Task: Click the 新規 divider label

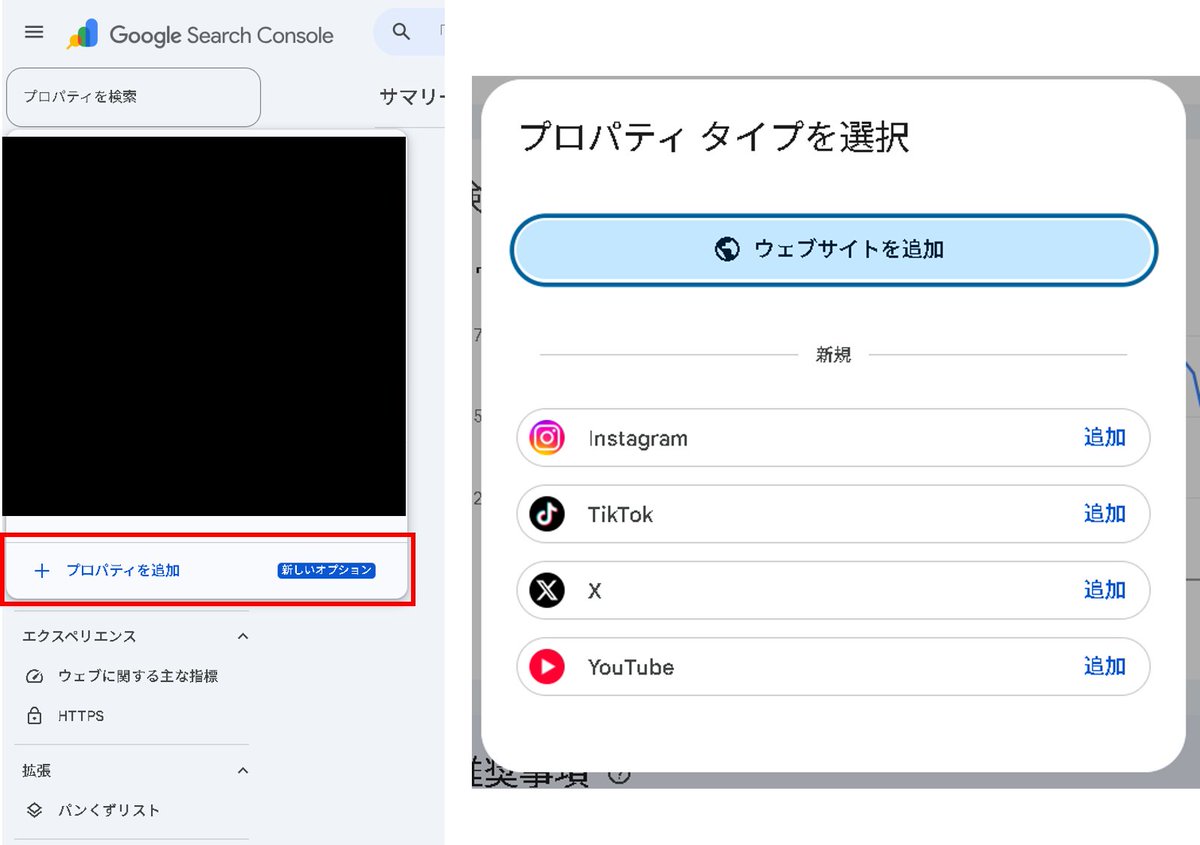Action: click(833, 355)
